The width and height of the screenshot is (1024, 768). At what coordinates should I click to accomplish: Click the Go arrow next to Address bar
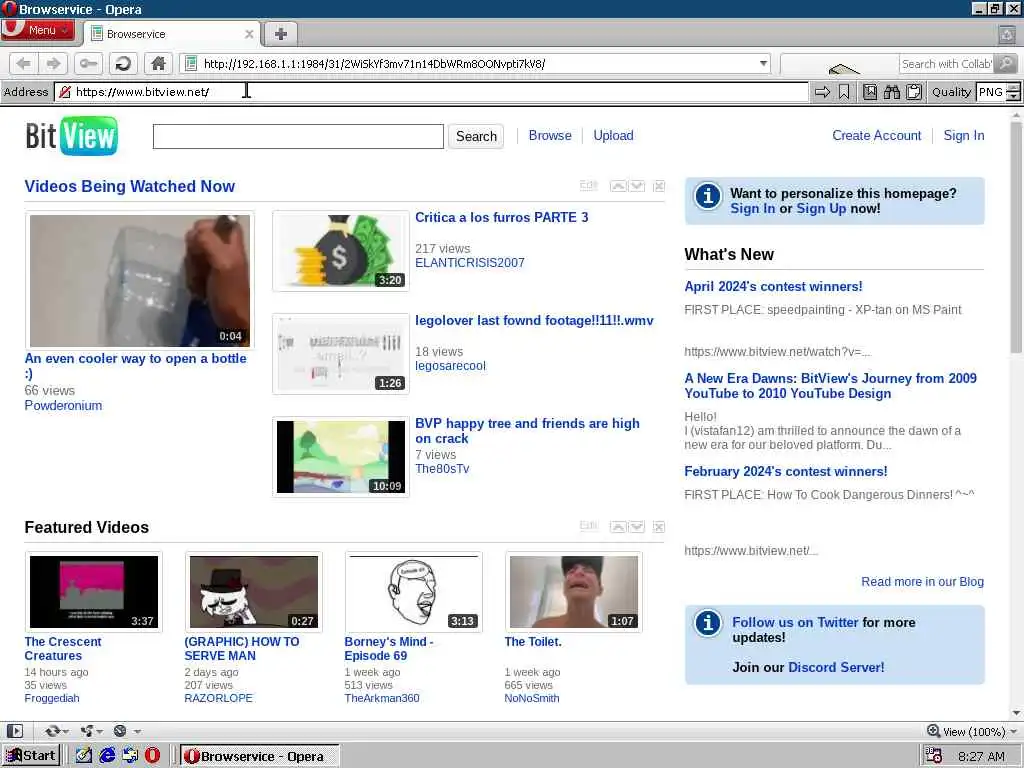click(822, 92)
